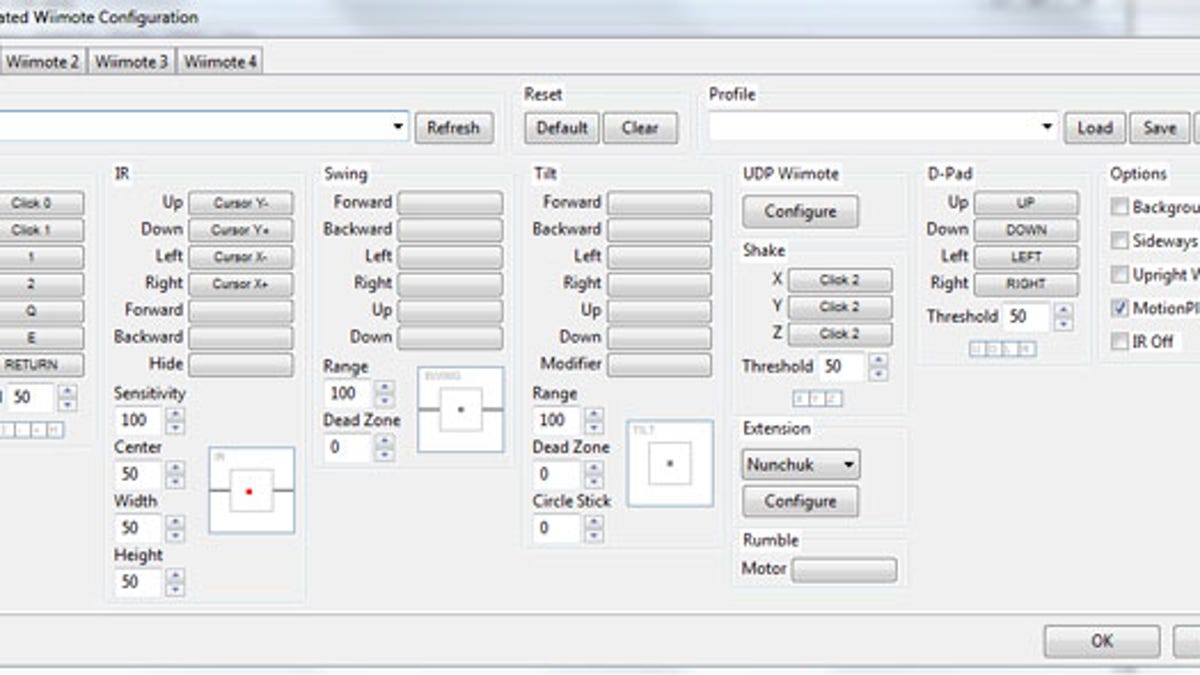Assign the Tilt Modifier mapping
Image resolution: width=1200 pixels, height=675 pixels.
click(660, 365)
